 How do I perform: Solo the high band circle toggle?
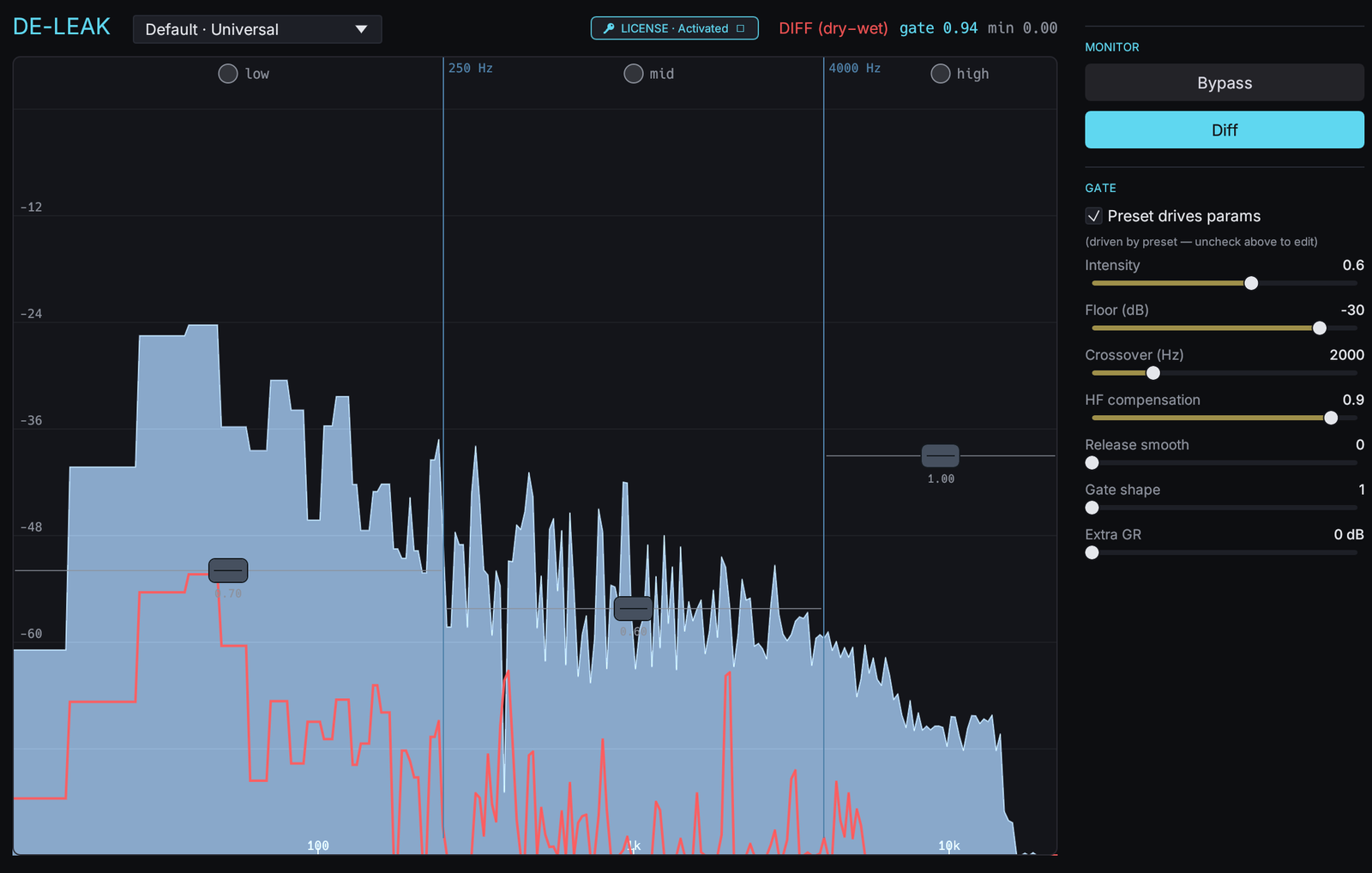click(x=941, y=74)
